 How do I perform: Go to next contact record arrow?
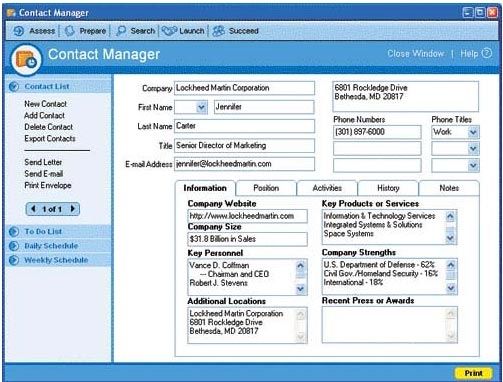click(x=73, y=209)
